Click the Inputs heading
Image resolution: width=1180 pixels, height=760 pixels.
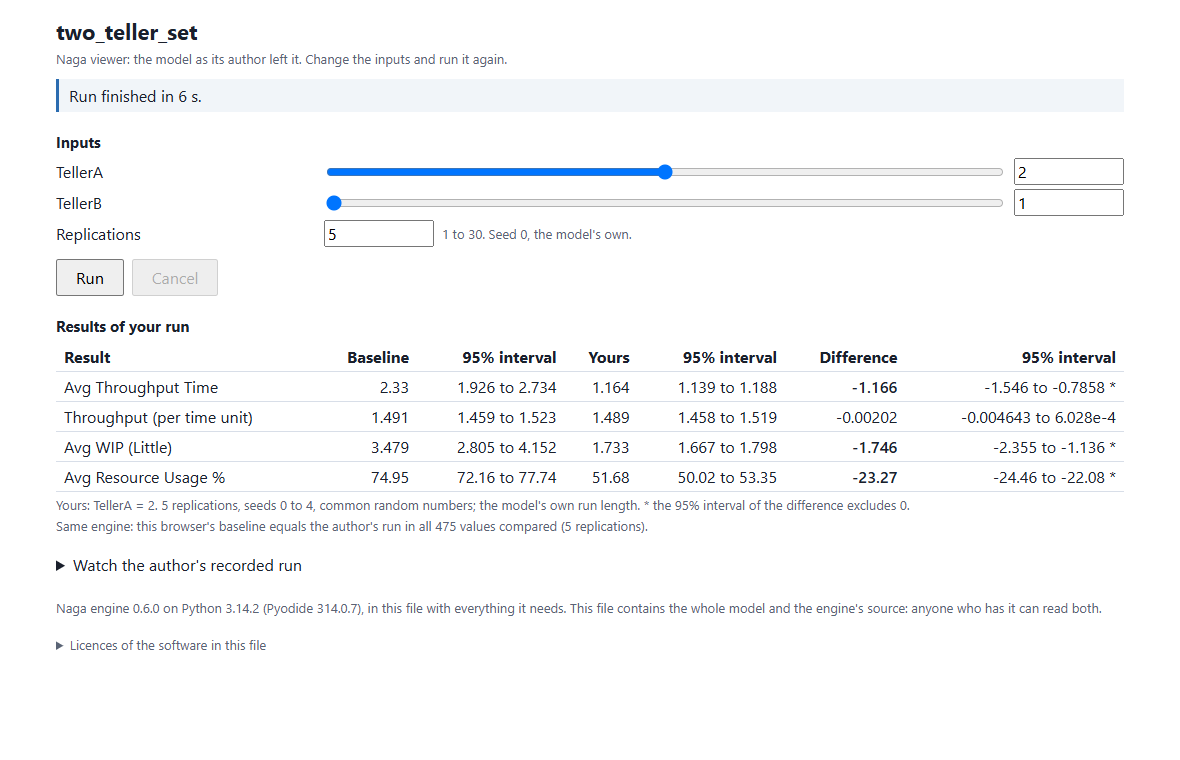click(x=78, y=143)
